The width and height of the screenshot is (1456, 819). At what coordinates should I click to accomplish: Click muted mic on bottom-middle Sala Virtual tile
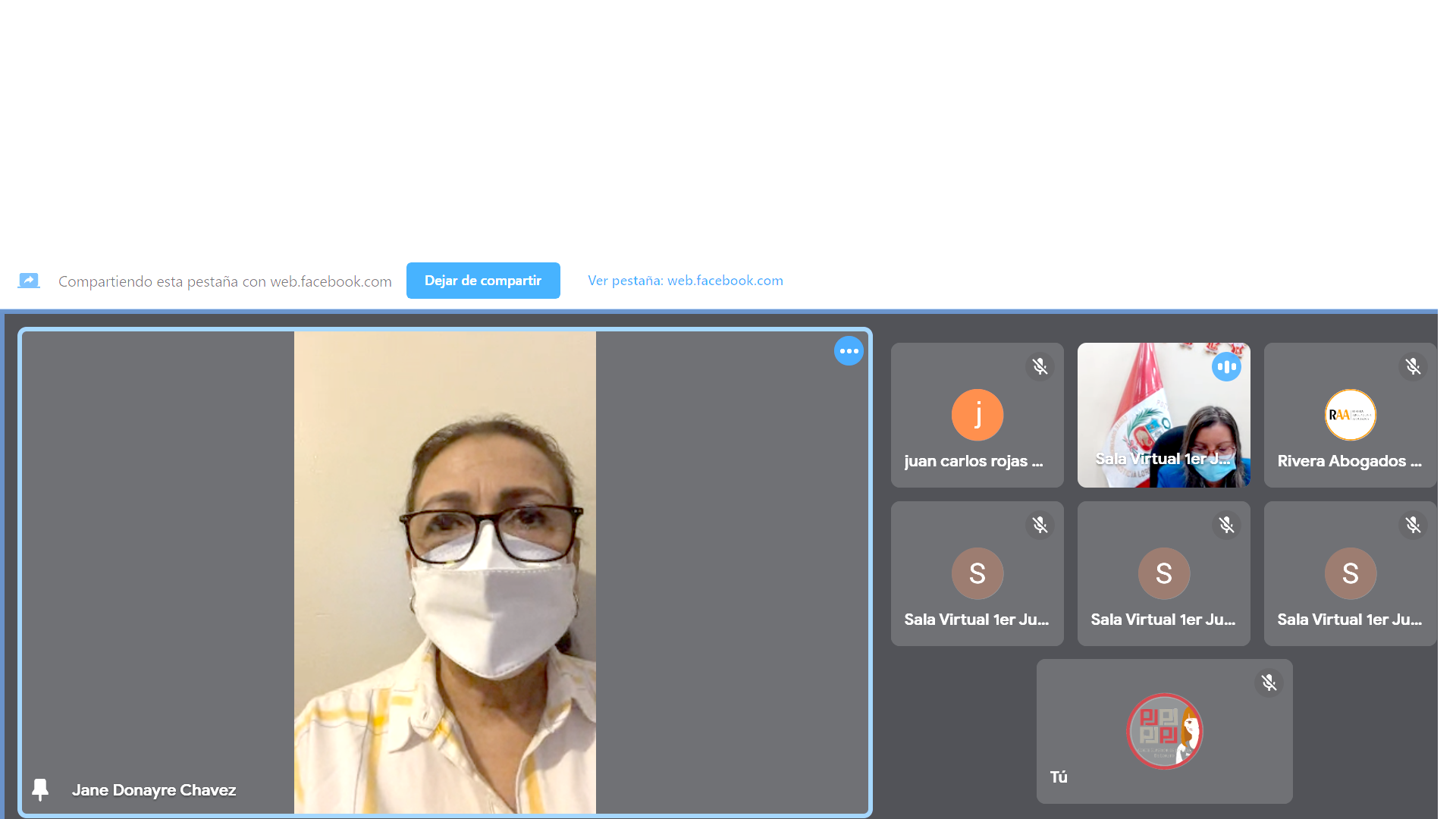[1226, 525]
